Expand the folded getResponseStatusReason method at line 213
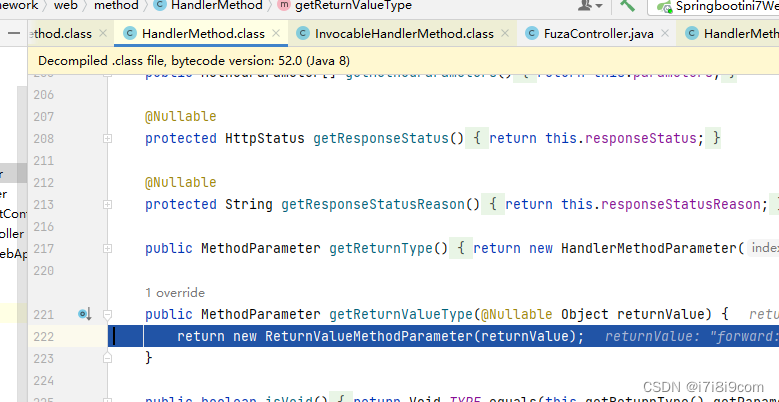Image resolution: width=779 pixels, height=402 pixels. [x=107, y=204]
